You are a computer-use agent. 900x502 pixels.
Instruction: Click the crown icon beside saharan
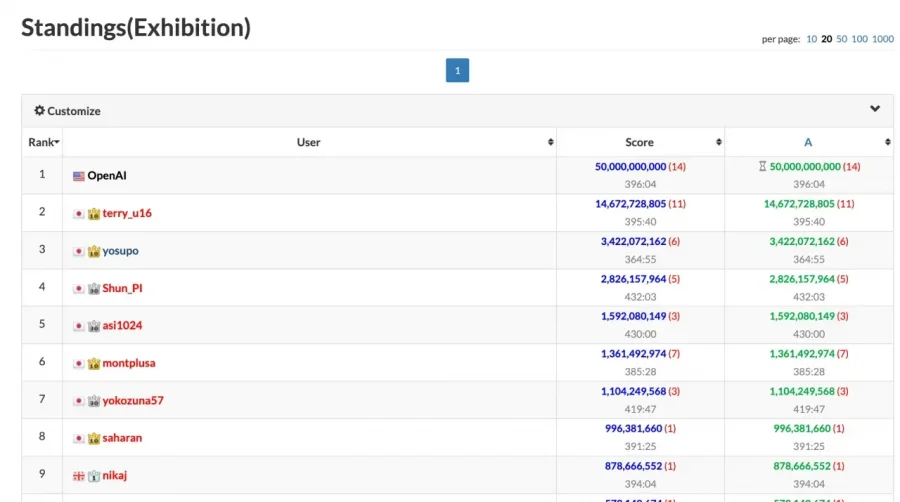tap(94, 438)
